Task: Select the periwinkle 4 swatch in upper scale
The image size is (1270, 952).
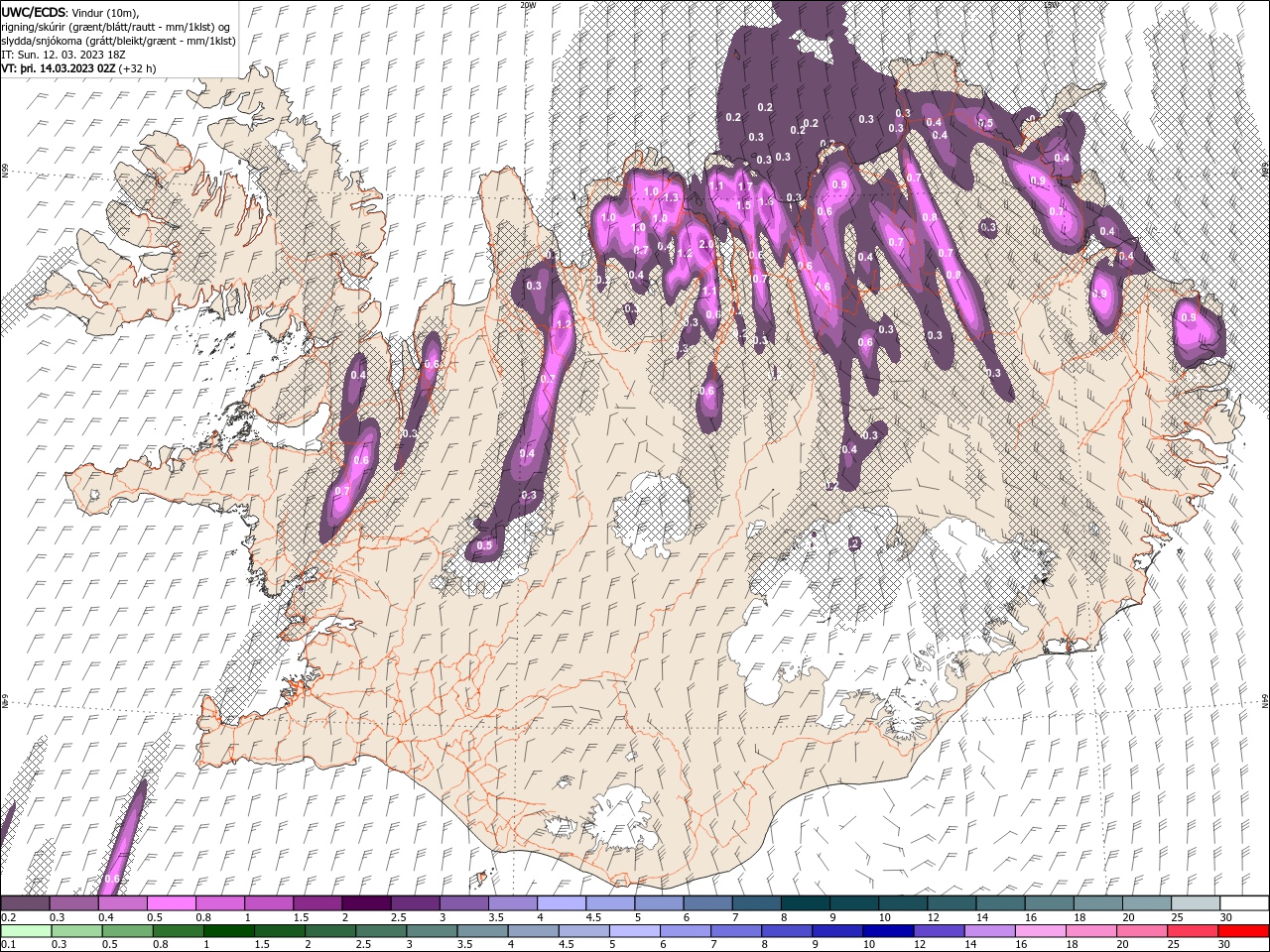Action: [562, 903]
